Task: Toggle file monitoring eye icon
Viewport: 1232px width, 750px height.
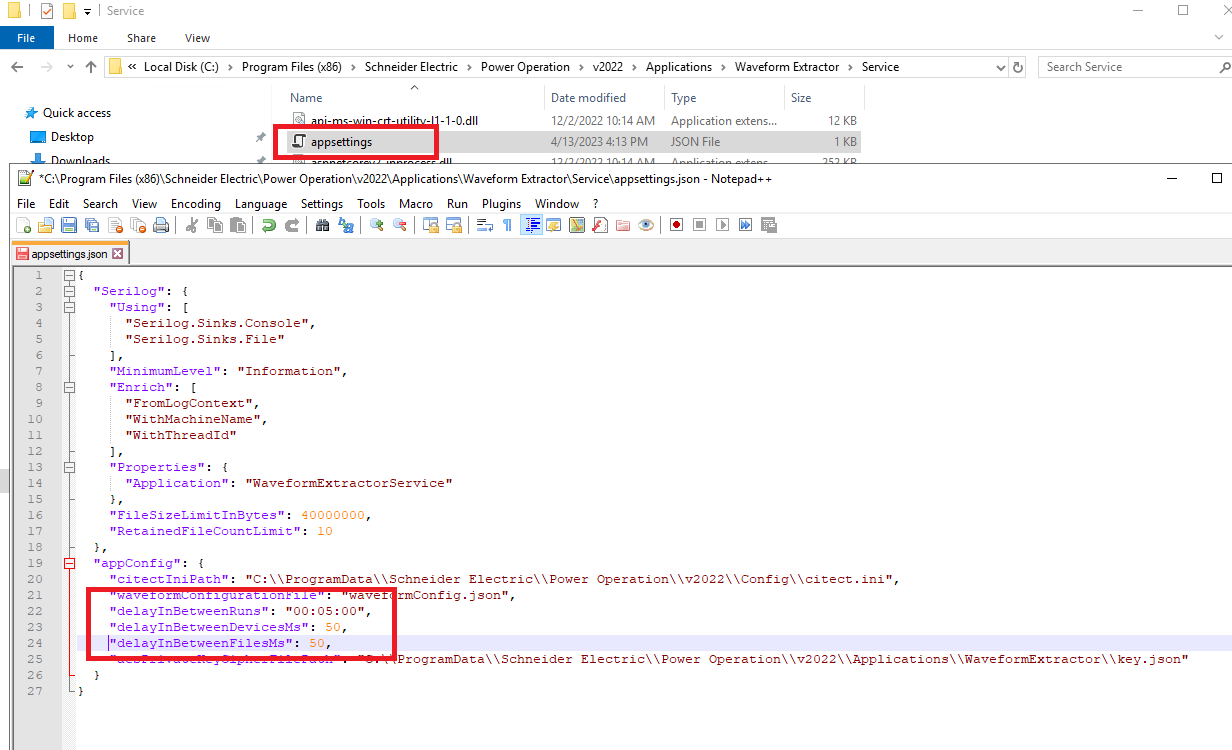Action: pyautogui.click(x=646, y=225)
